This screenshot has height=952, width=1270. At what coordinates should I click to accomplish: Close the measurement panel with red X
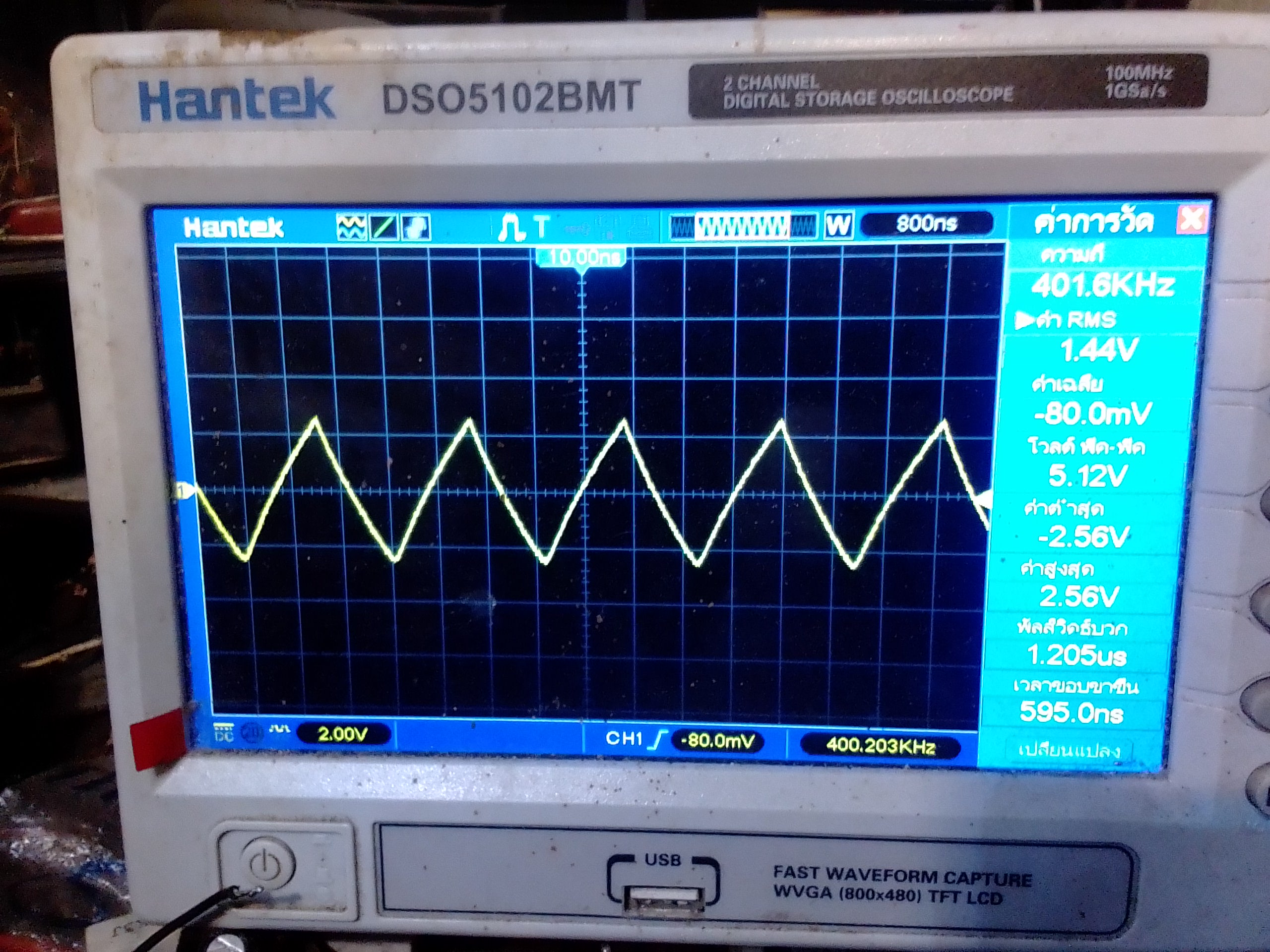[x=1191, y=219]
